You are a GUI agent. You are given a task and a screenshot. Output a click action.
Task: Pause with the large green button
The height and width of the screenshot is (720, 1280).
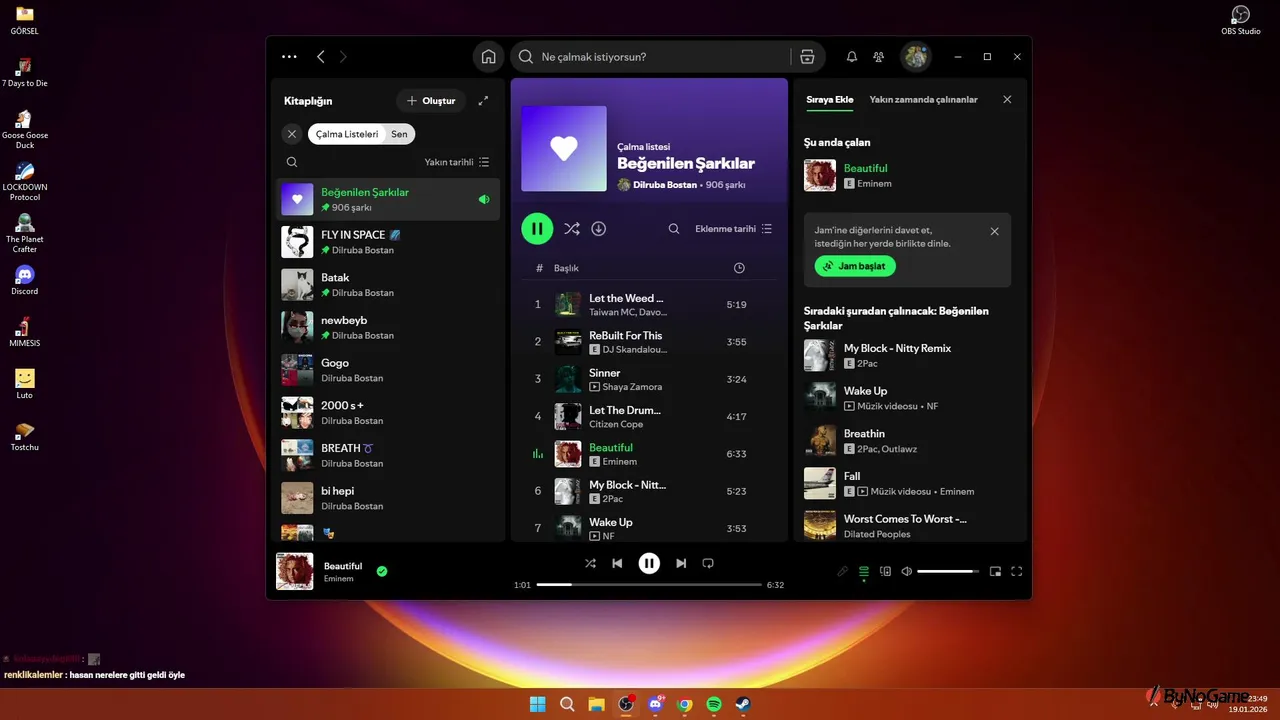537,229
